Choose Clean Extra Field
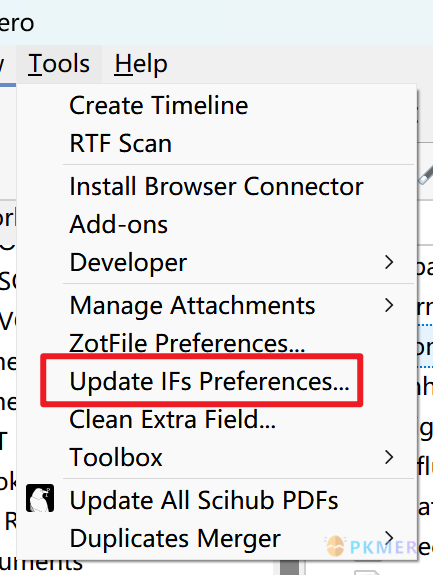433x575 pixels. [x=172, y=420]
